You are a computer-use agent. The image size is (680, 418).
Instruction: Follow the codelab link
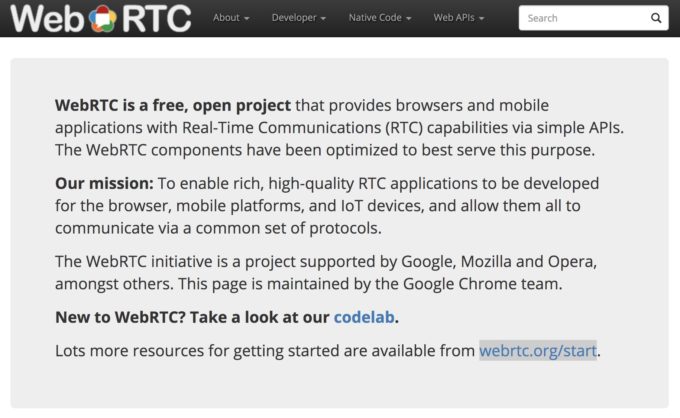(x=364, y=317)
